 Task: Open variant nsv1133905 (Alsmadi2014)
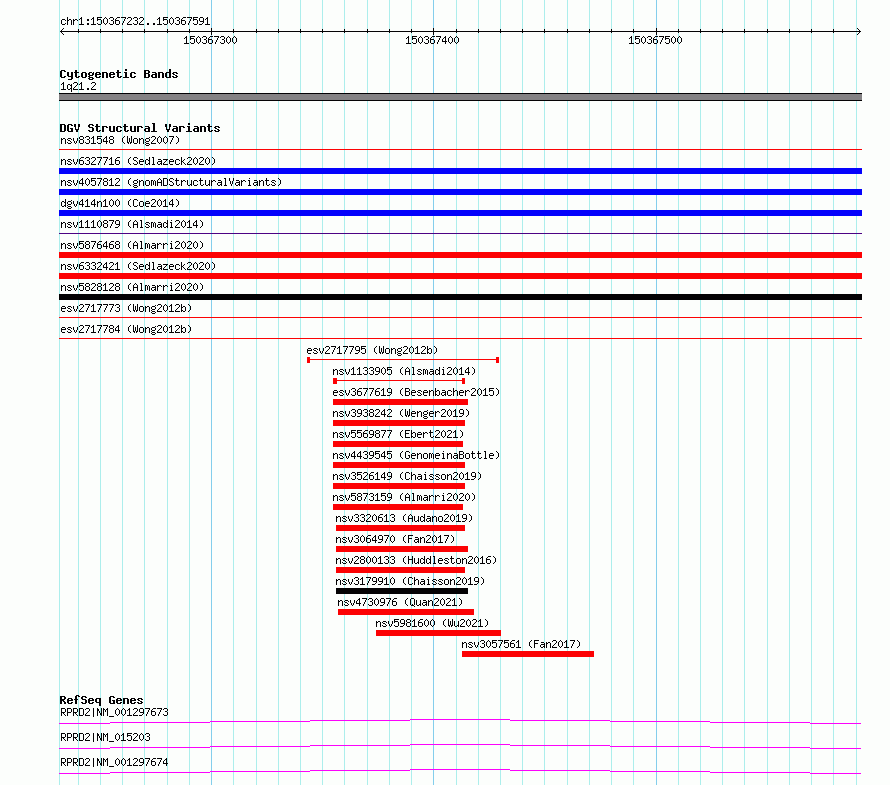404,371
